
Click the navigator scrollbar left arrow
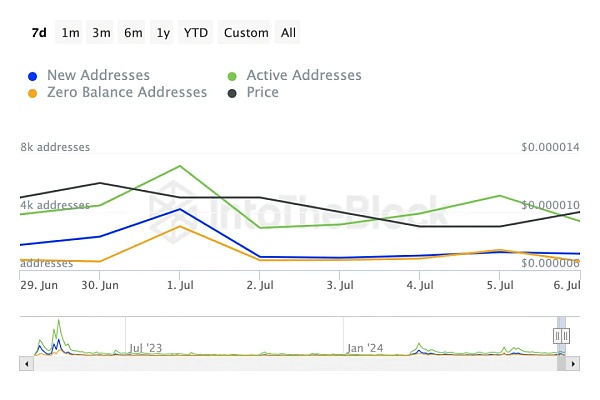(x=25, y=363)
